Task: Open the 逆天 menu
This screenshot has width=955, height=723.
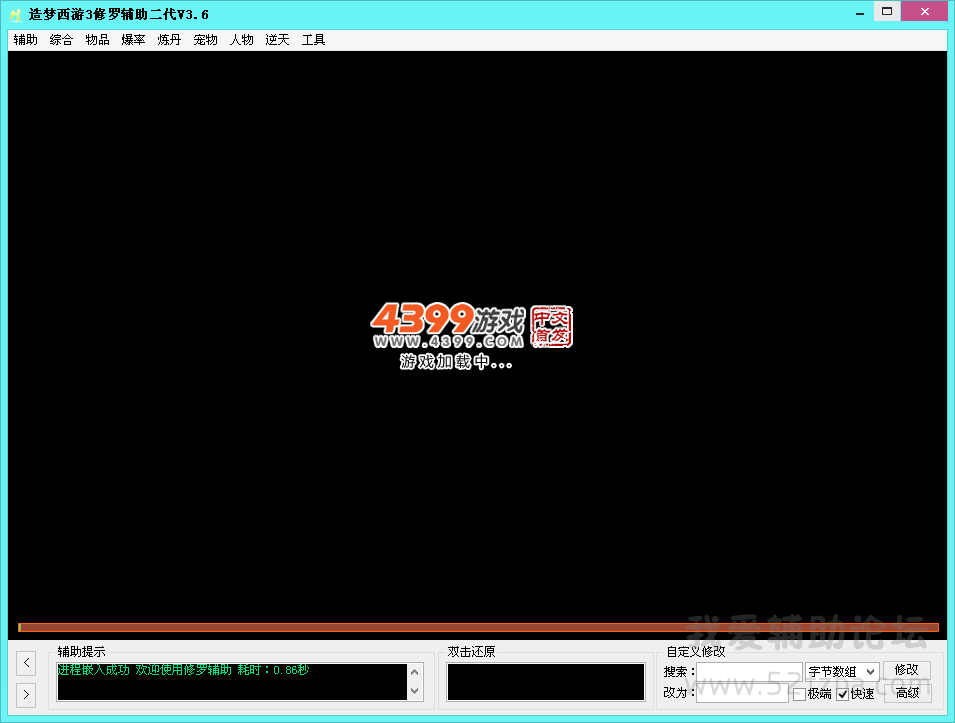Action: click(x=277, y=40)
